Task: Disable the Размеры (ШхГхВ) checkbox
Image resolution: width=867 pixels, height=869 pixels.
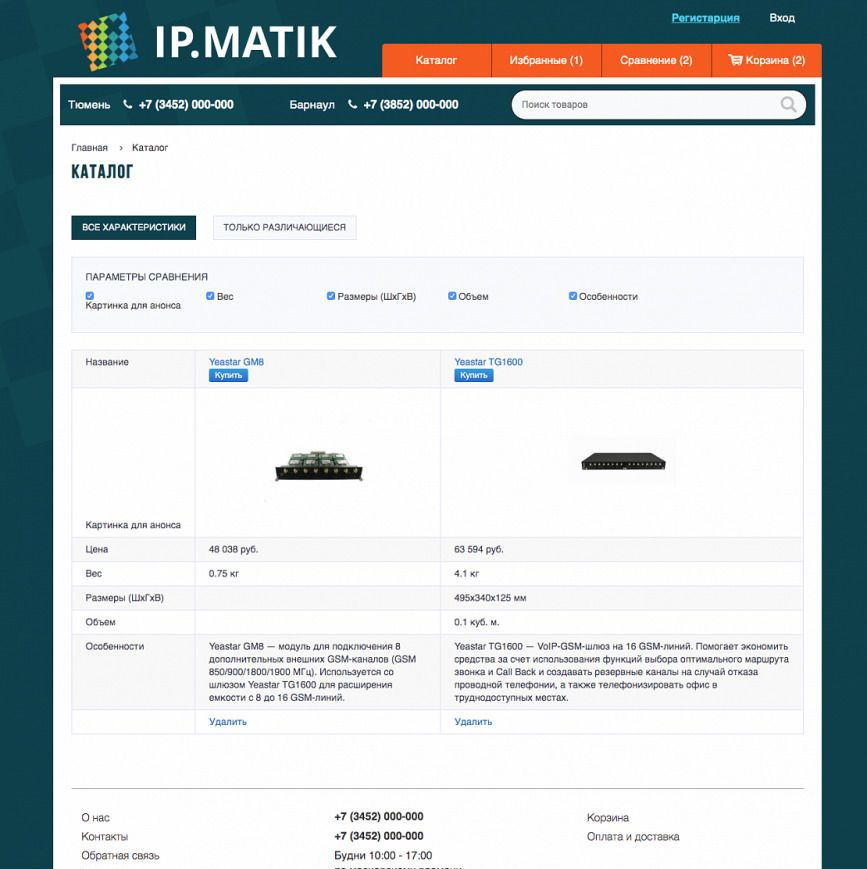Action: click(x=331, y=296)
